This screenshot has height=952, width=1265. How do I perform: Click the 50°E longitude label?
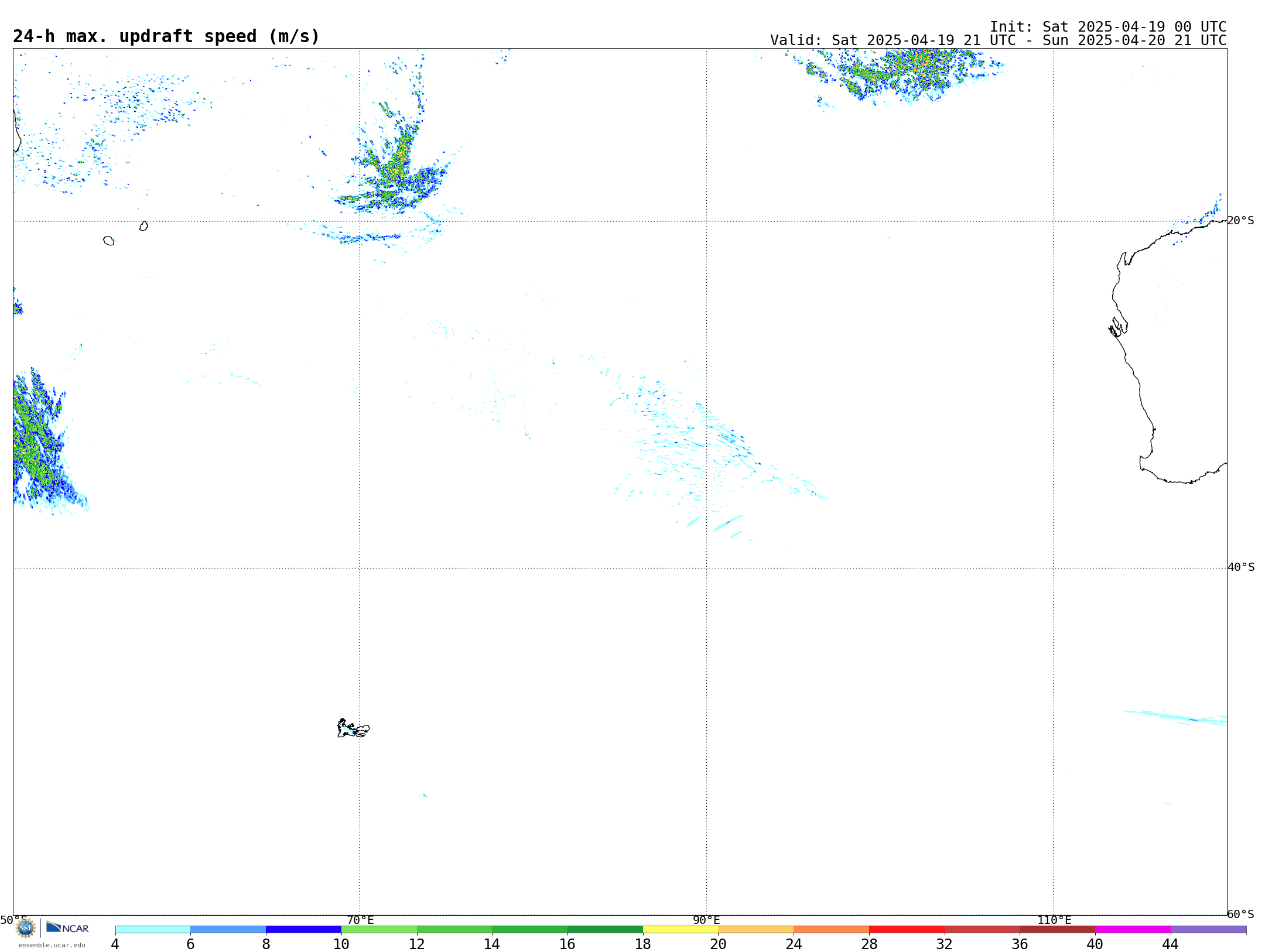click(13, 920)
